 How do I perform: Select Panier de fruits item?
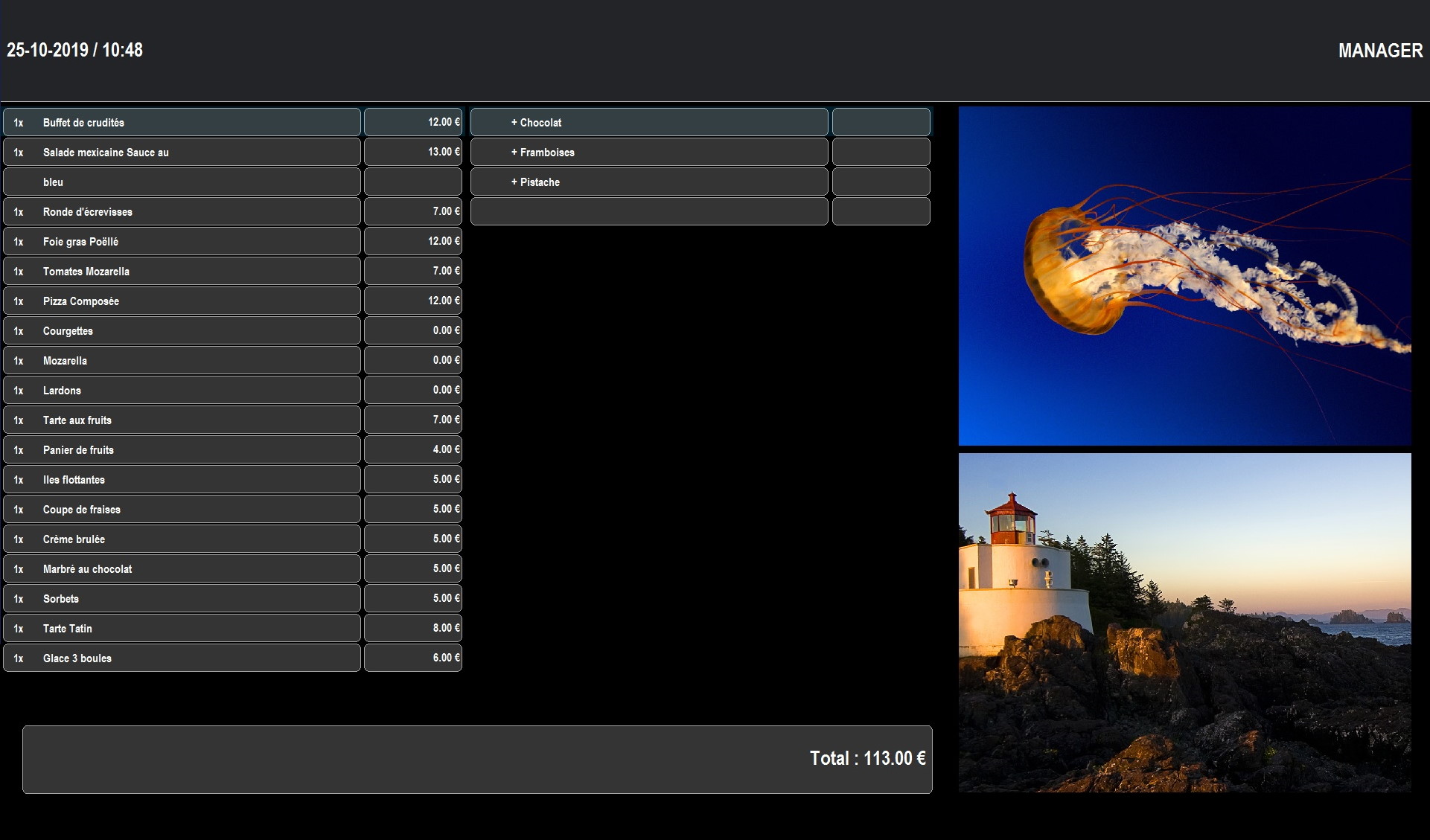click(182, 449)
